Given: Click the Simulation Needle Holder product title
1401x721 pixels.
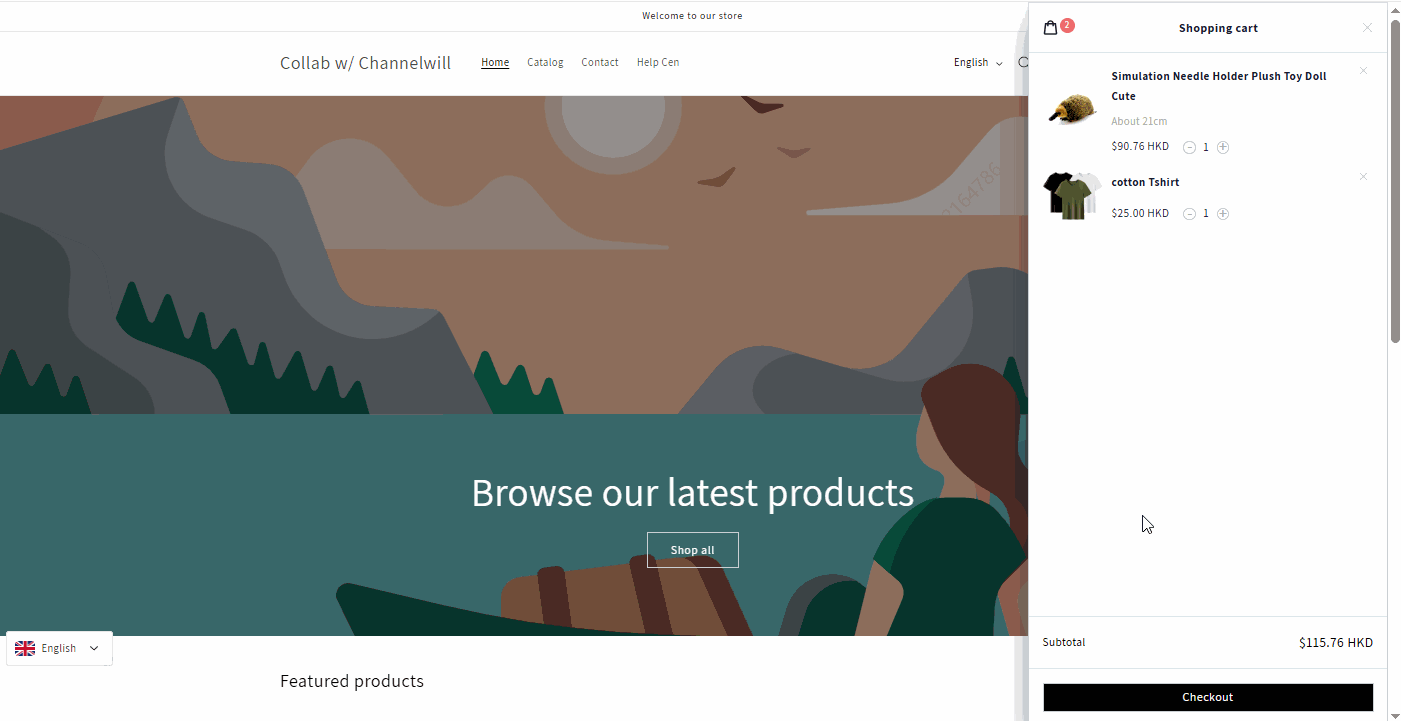Looking at the screenshot, I should point(1219,86).
